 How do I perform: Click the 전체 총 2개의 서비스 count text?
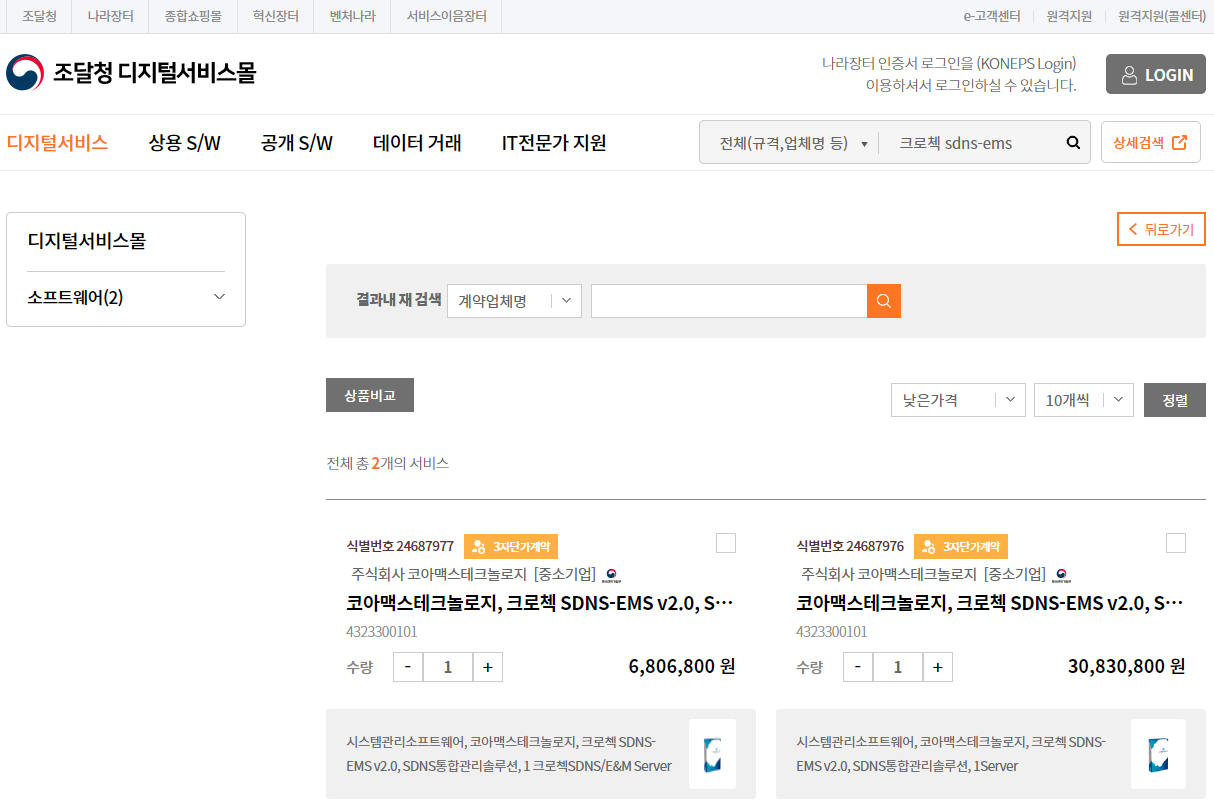(388, 463)
